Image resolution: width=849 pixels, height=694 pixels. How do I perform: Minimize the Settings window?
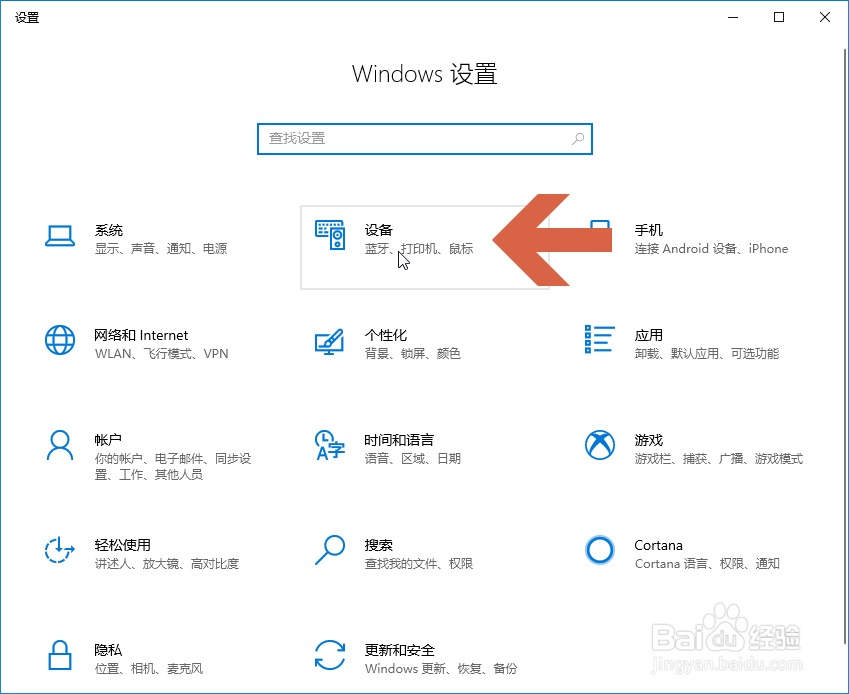731,17
